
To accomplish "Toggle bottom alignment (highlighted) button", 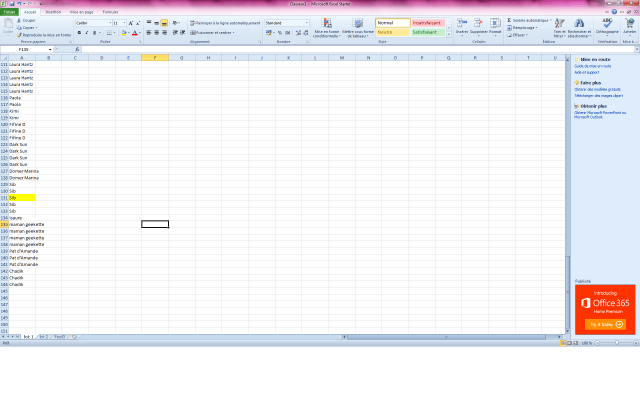I will (164, 23).
